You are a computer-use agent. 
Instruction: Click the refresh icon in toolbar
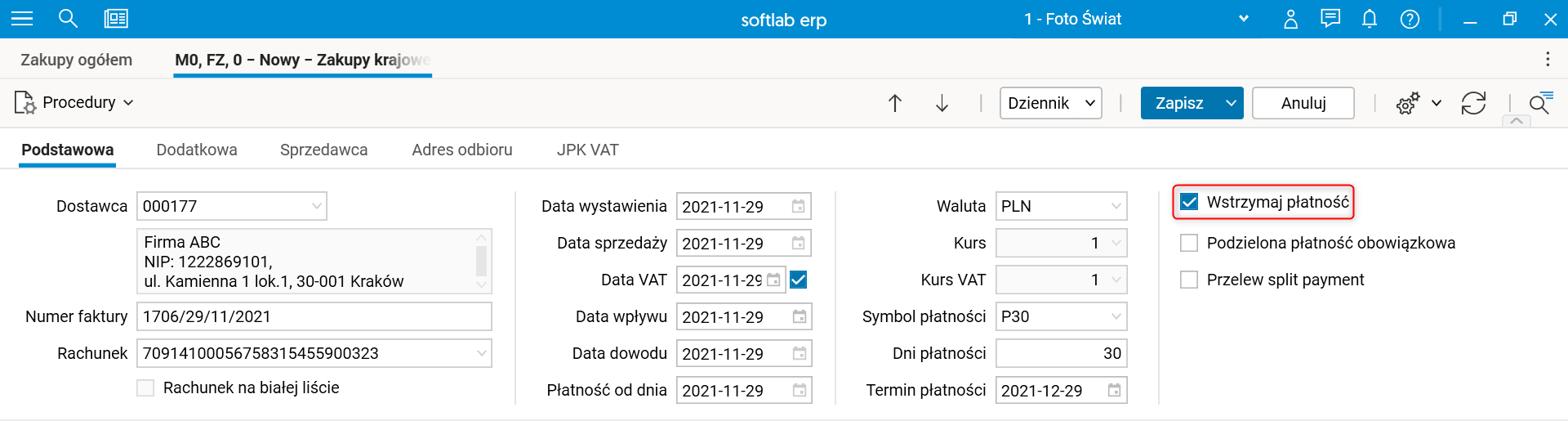[x=1473, y=103]
